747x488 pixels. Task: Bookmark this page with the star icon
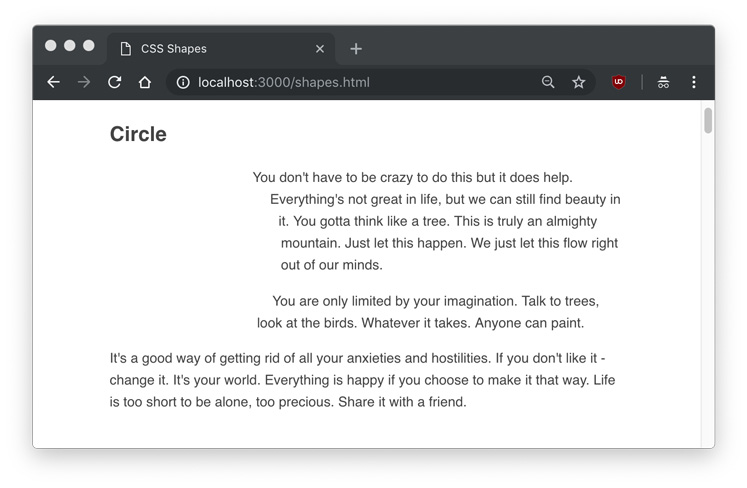pyautogui.click(x=578, y=82)
